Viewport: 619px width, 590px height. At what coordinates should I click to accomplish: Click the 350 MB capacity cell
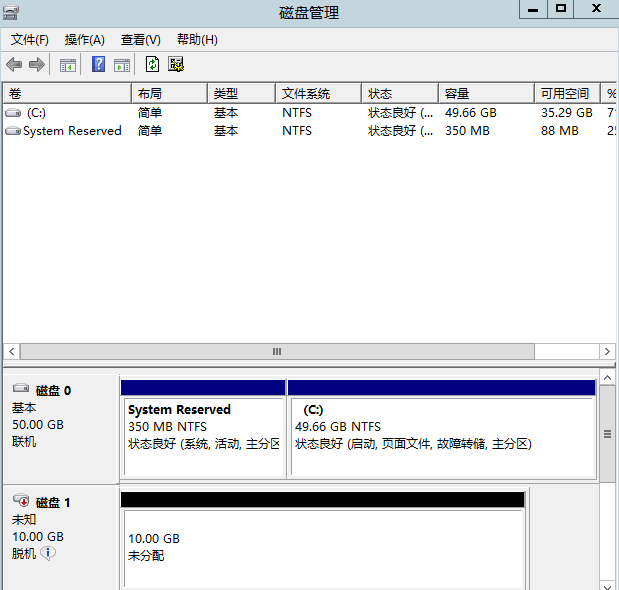467,131
